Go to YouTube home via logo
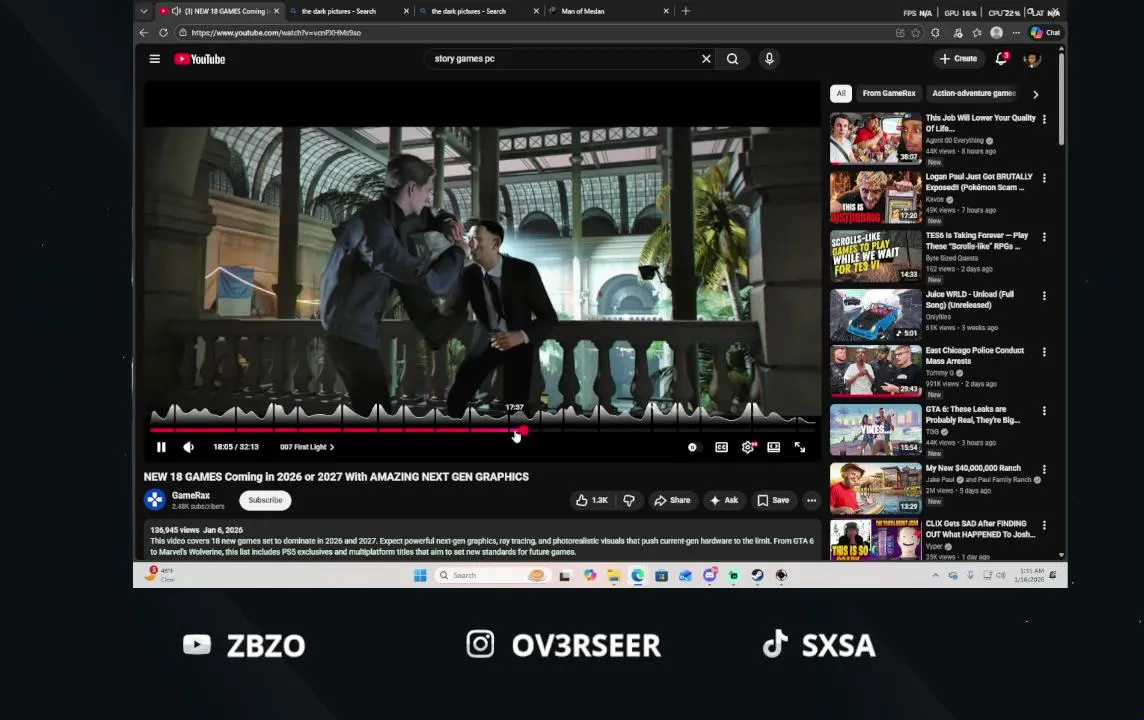Image resolution: width=1144 pixels, height=720 pixels. (x=199, y=59)
